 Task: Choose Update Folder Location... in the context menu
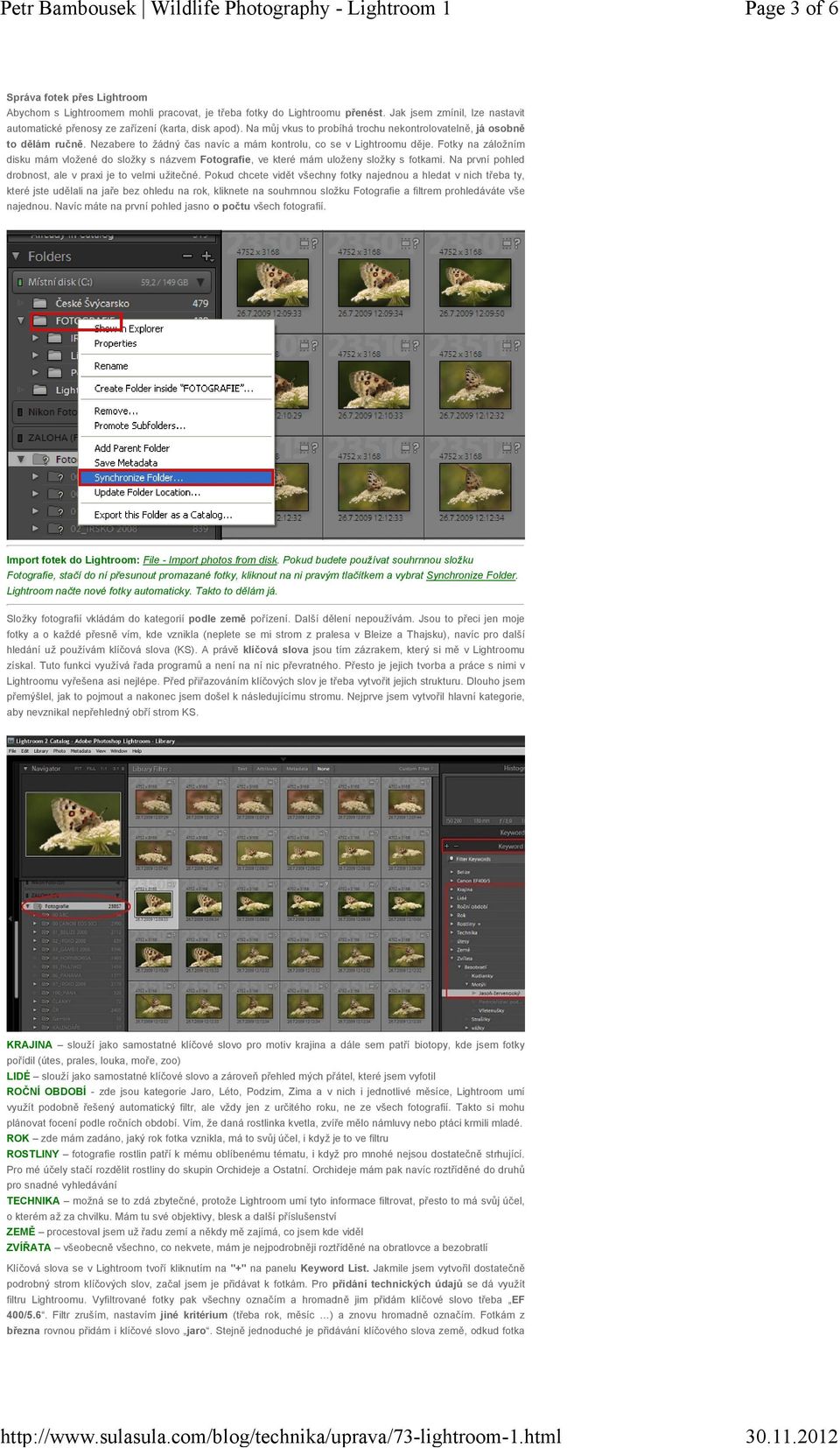[x=148, y=492]
